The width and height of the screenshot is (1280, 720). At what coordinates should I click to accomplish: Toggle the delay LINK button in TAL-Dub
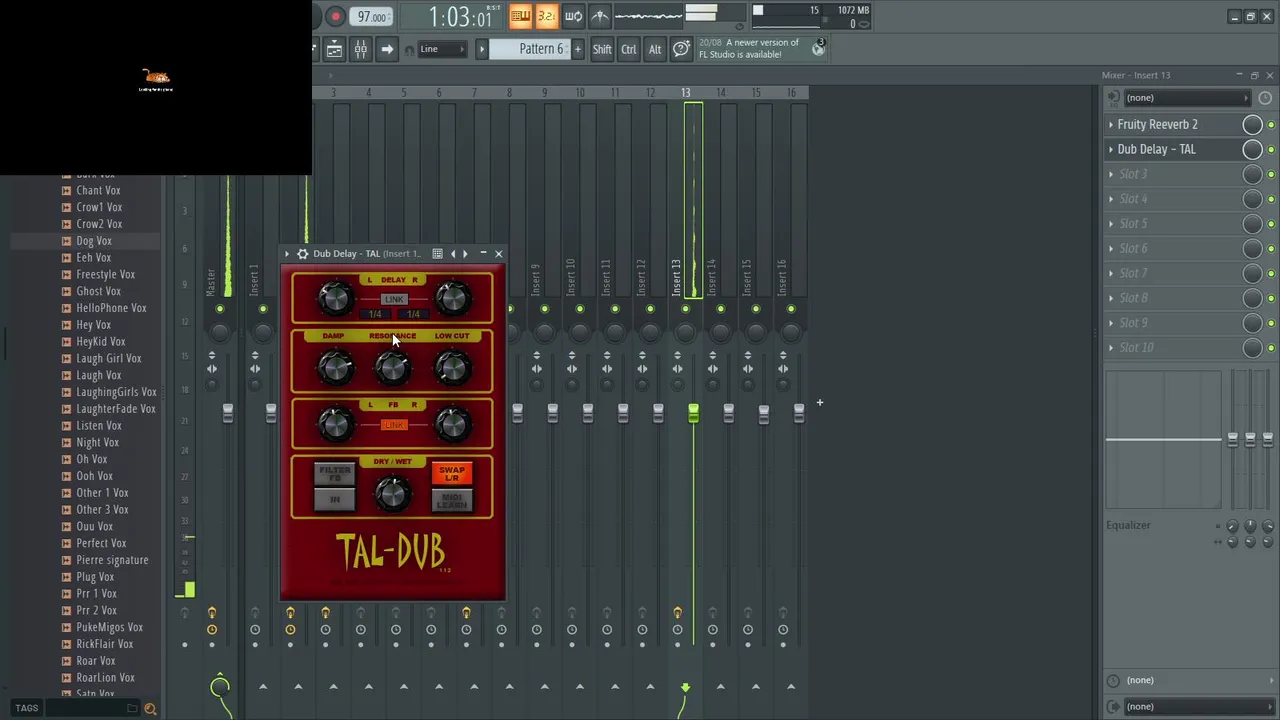(394, 299)
